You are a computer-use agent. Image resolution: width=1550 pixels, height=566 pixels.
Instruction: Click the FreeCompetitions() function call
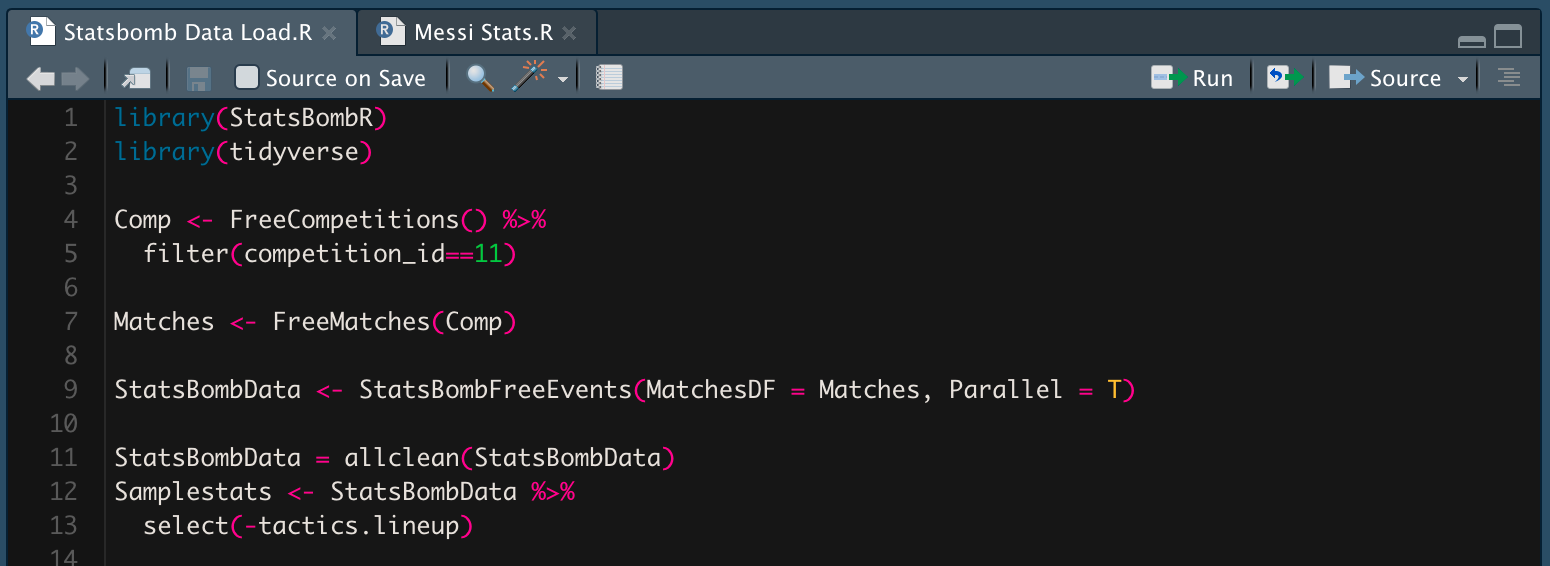coord(358,219)
